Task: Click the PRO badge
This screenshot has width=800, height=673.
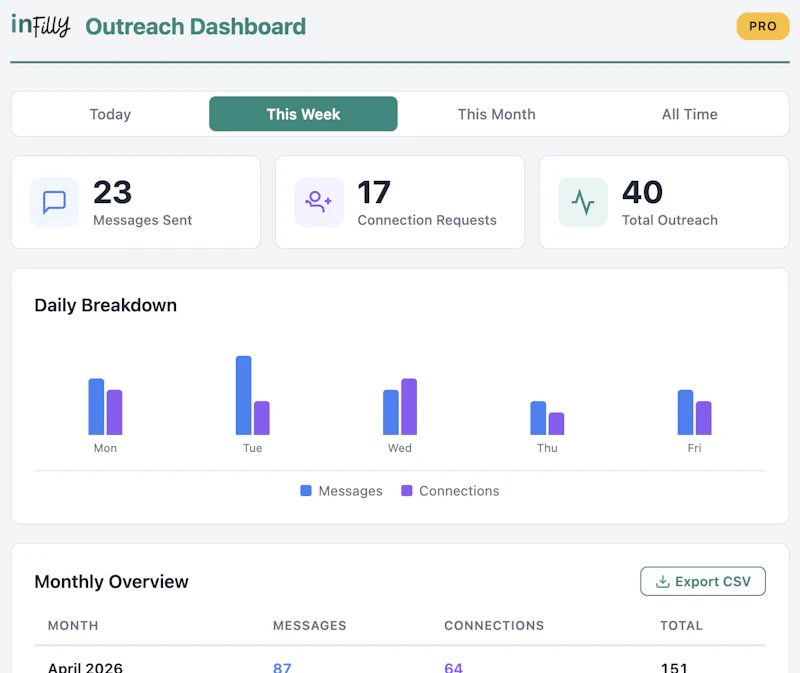Action: coord(763,26)
